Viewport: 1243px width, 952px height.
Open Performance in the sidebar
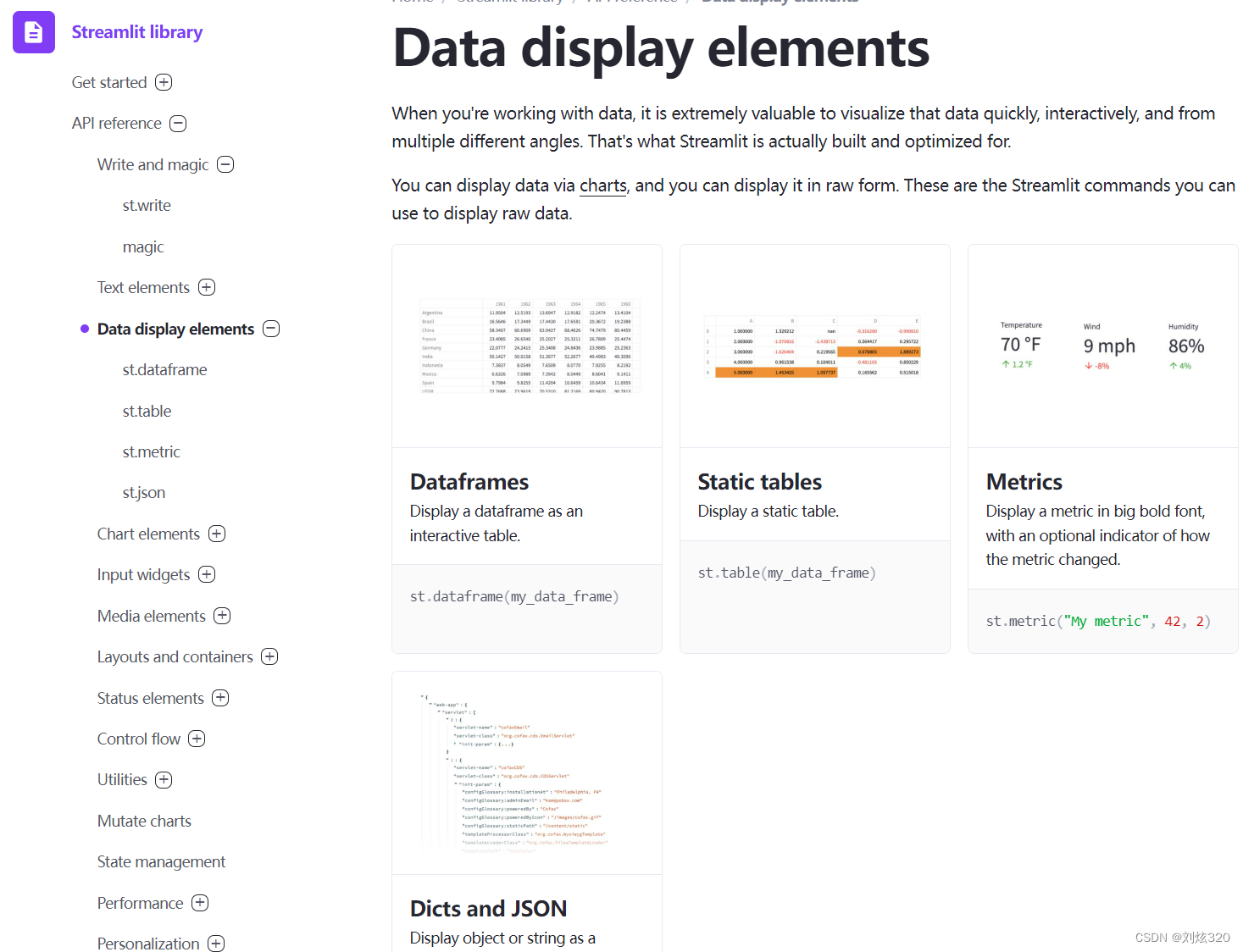click(140, 903)
